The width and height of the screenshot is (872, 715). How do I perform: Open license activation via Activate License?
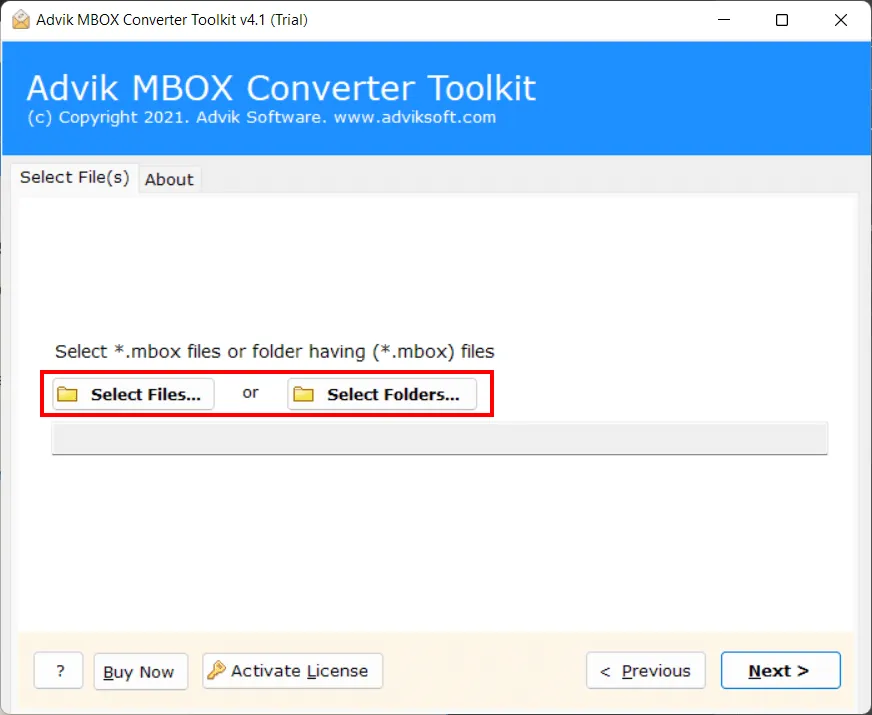tap(292, 670)
